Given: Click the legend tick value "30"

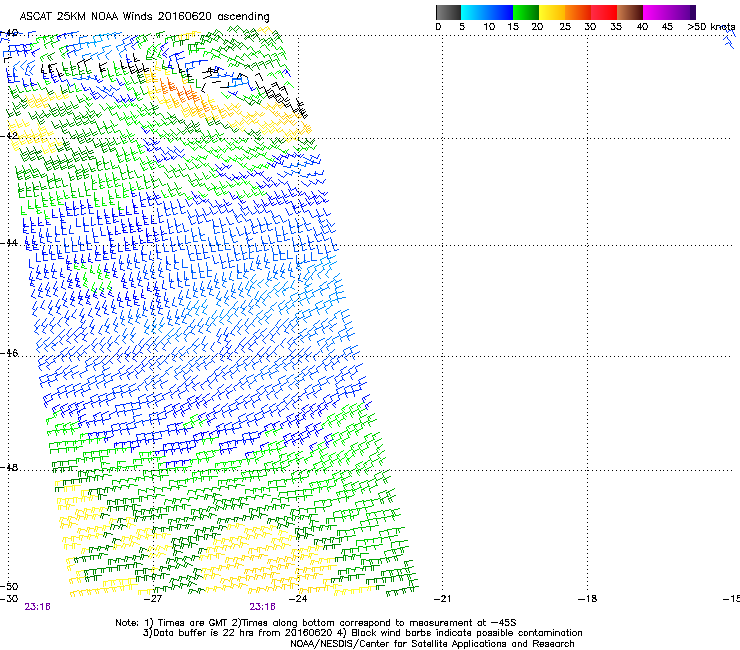Looking at the screenshot, I should point(590,27).
